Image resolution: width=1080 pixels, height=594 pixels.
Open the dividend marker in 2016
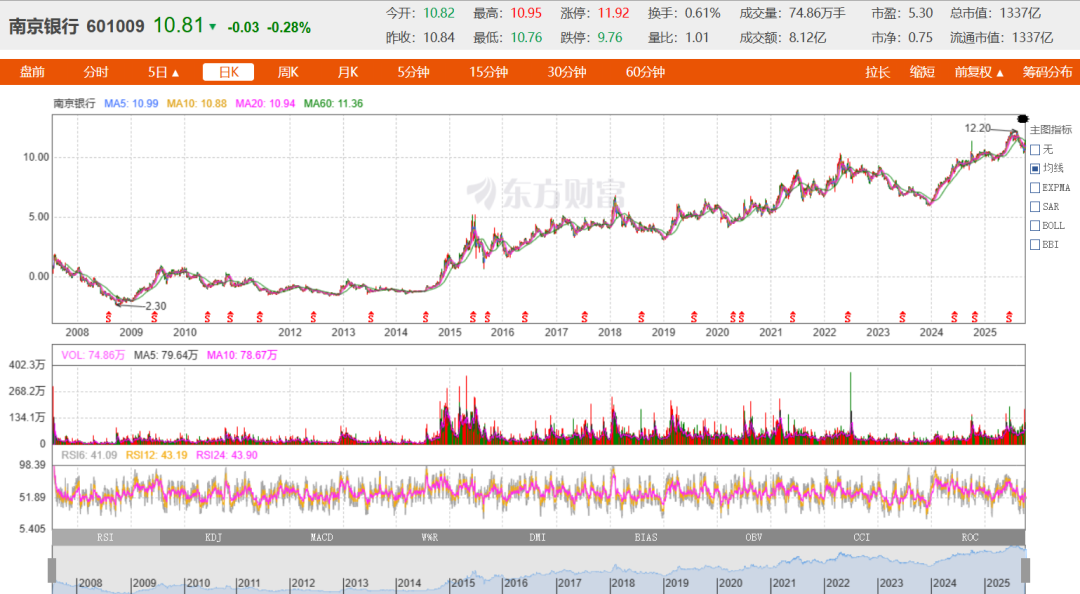click(x=525, y=317)
